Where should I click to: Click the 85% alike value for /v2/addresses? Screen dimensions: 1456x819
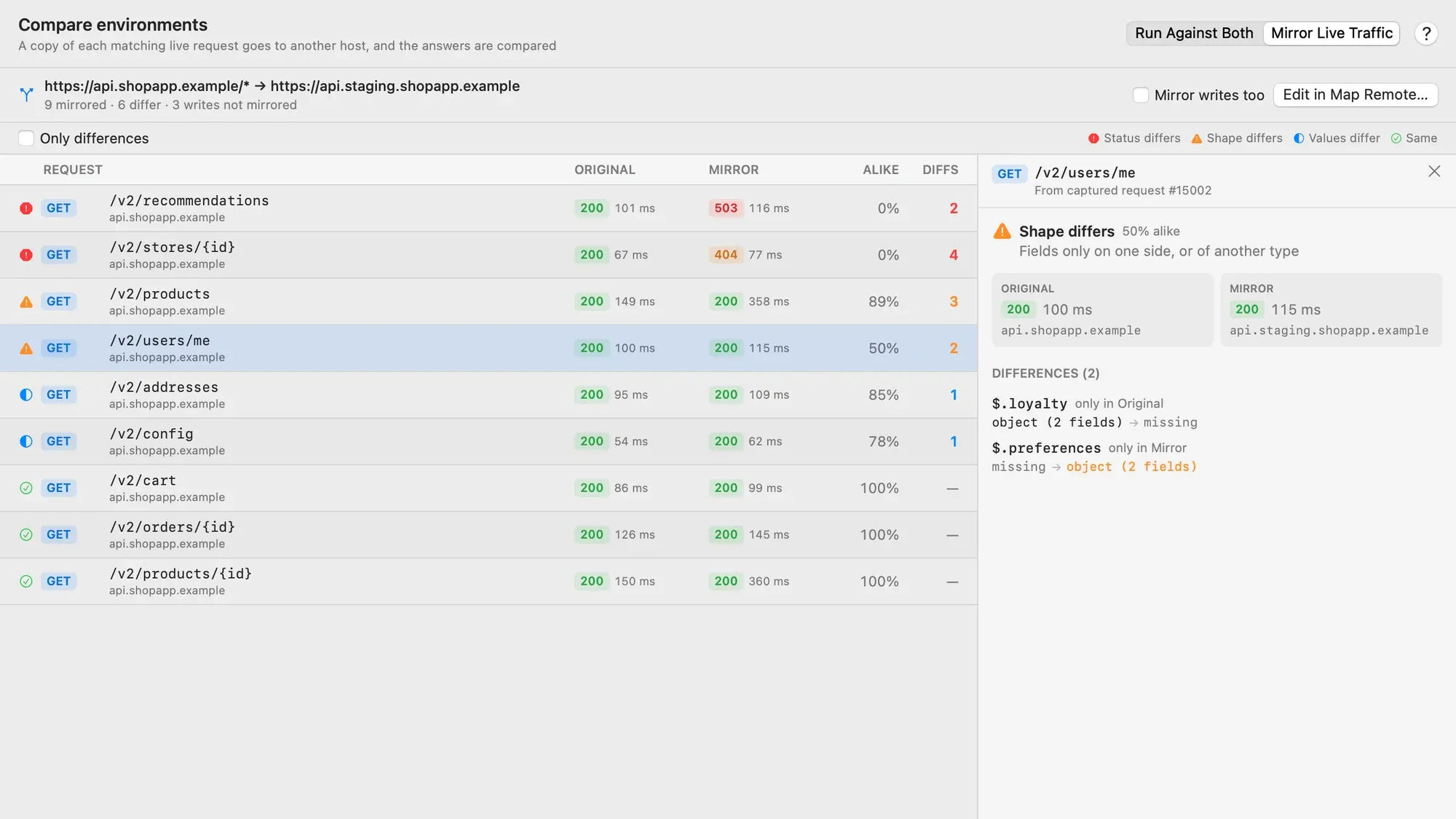click(883, 395)
